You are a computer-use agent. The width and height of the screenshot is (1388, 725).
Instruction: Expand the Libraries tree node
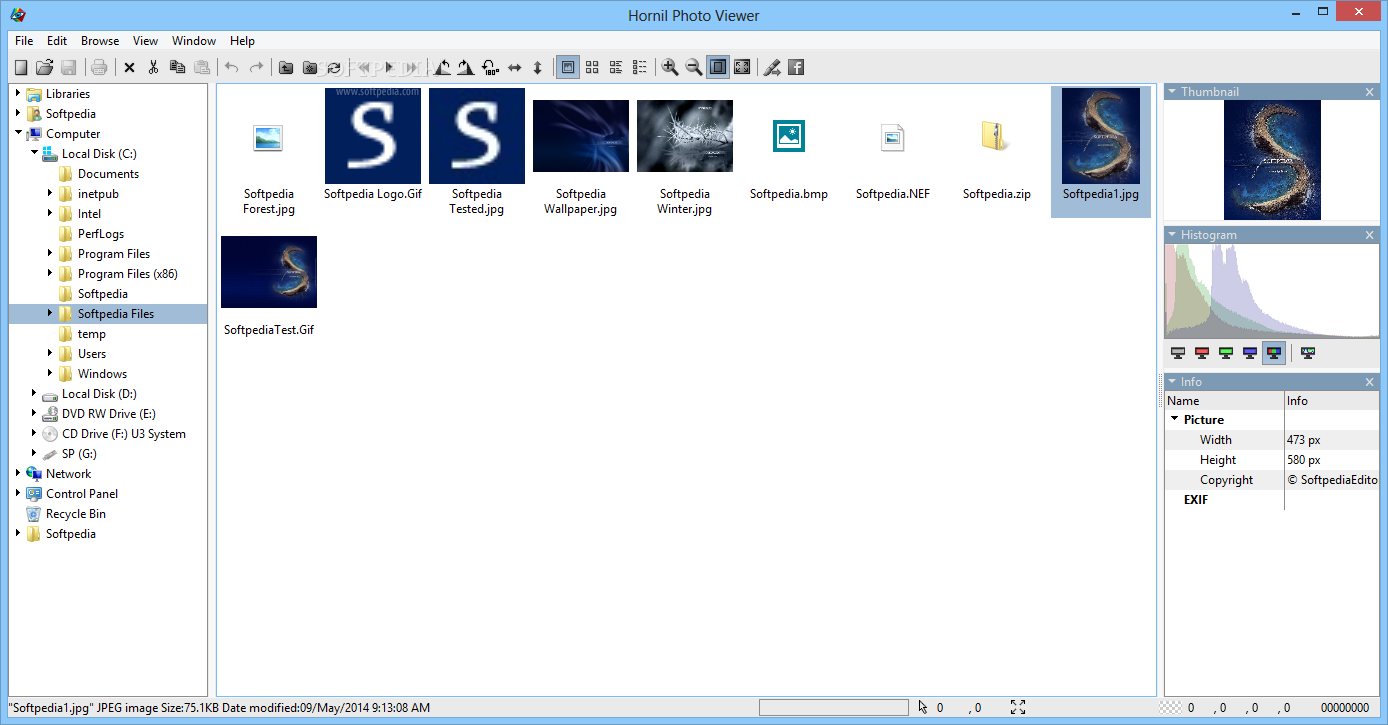(x=18, y=93)
